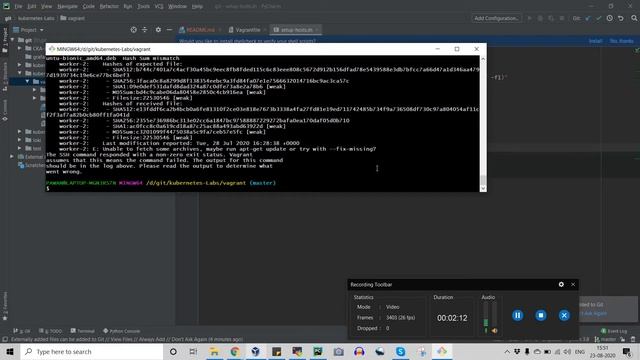Open Google Chrome from the taskbar

[235, 351]
